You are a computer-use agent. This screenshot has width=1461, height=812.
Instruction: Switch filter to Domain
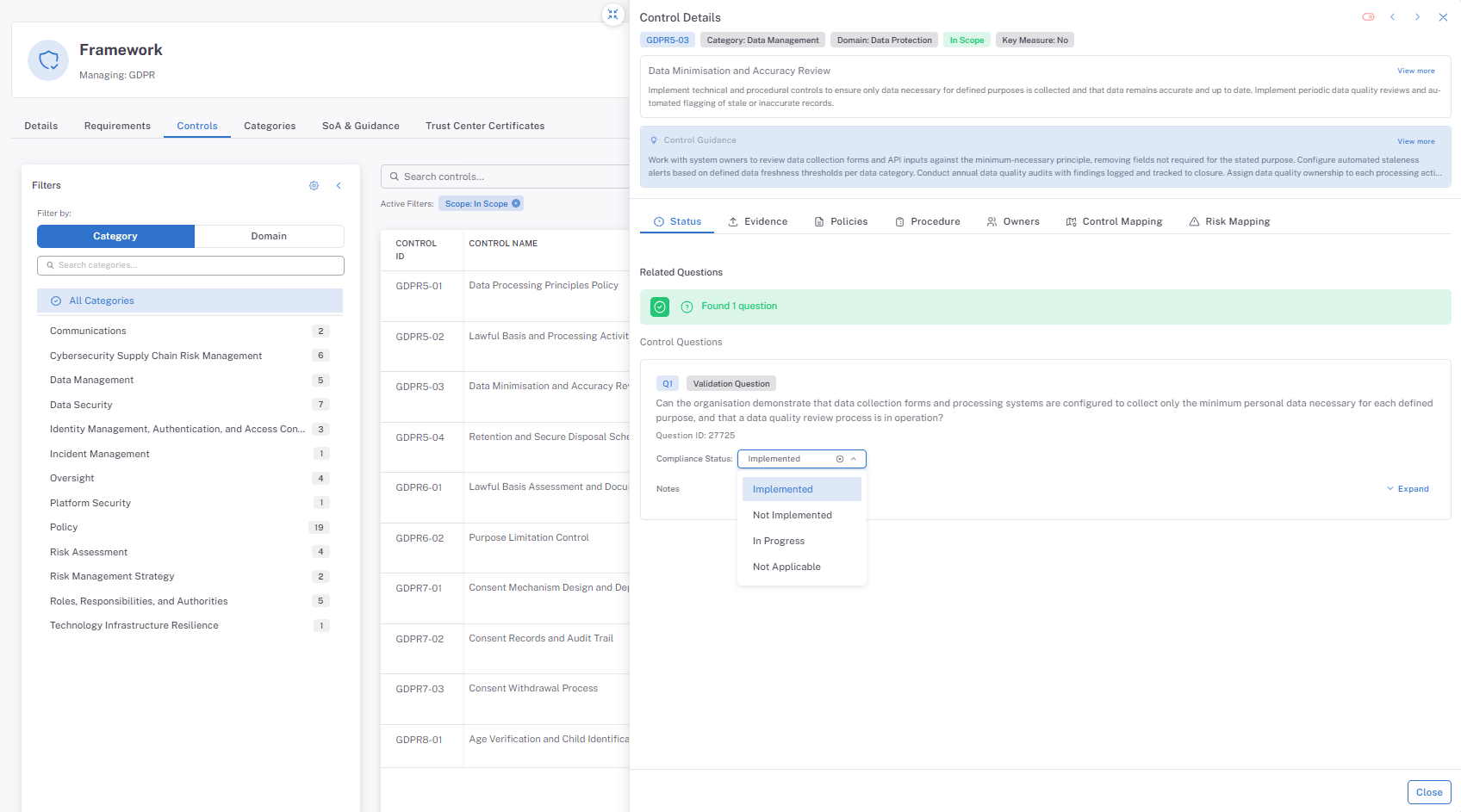[269, 236]
